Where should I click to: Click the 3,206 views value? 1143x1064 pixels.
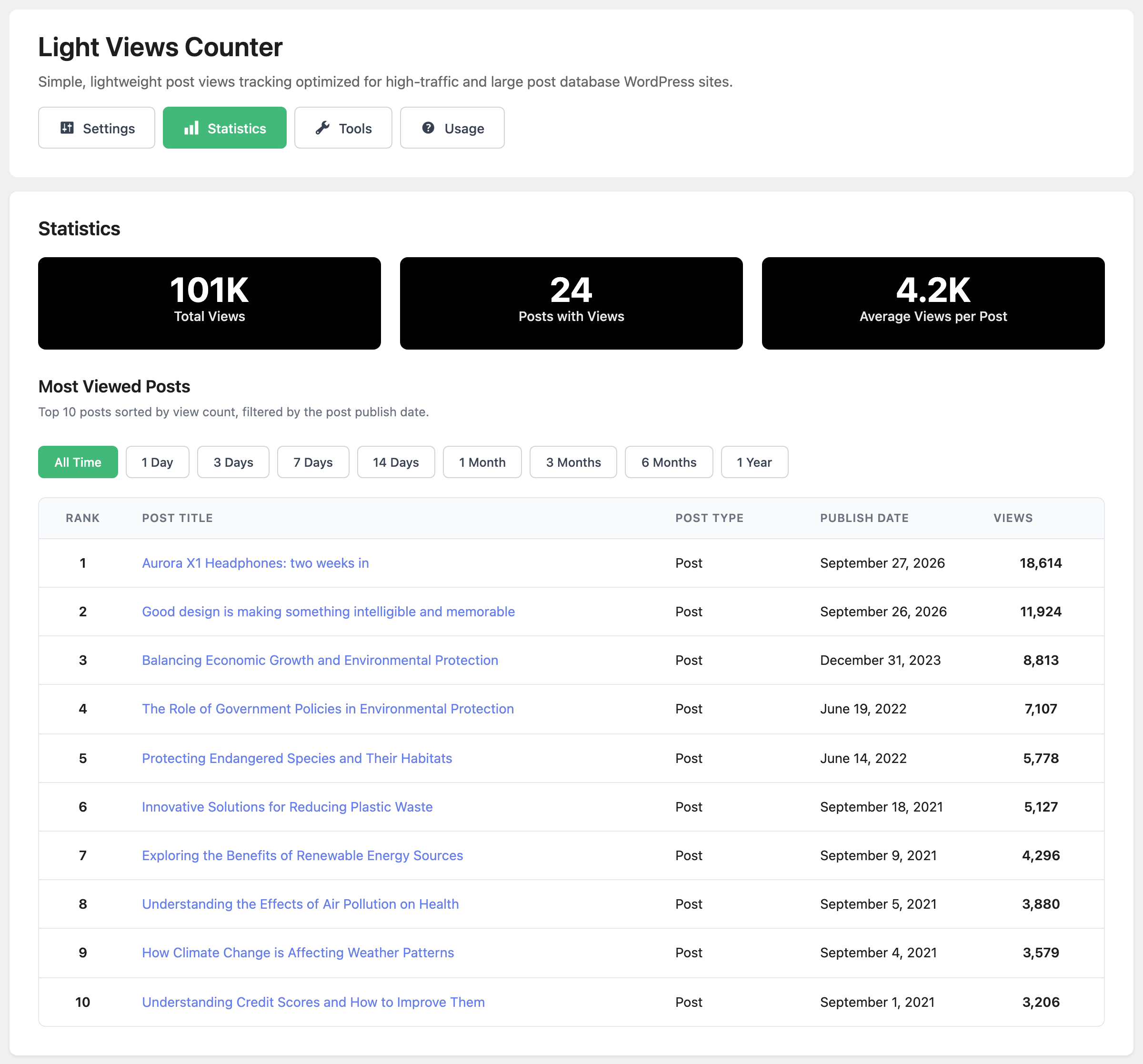(1041, 1002)
